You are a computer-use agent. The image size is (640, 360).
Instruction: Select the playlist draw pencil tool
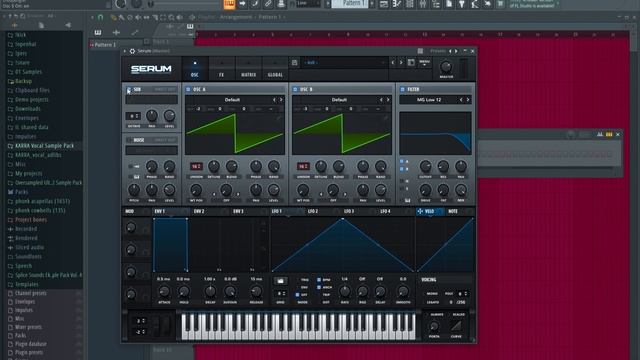(113, 17)
